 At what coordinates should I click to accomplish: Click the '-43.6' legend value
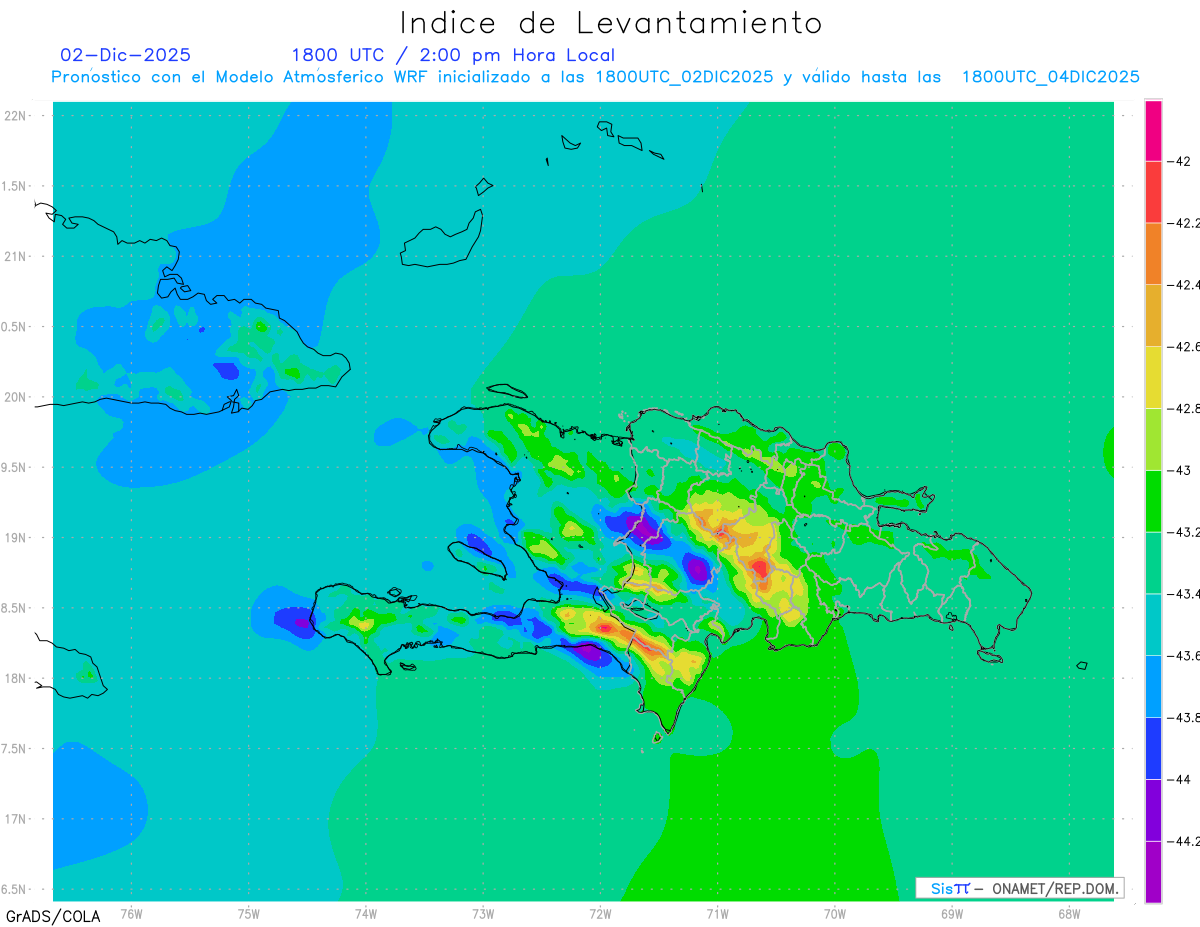tap(1185, 656)
